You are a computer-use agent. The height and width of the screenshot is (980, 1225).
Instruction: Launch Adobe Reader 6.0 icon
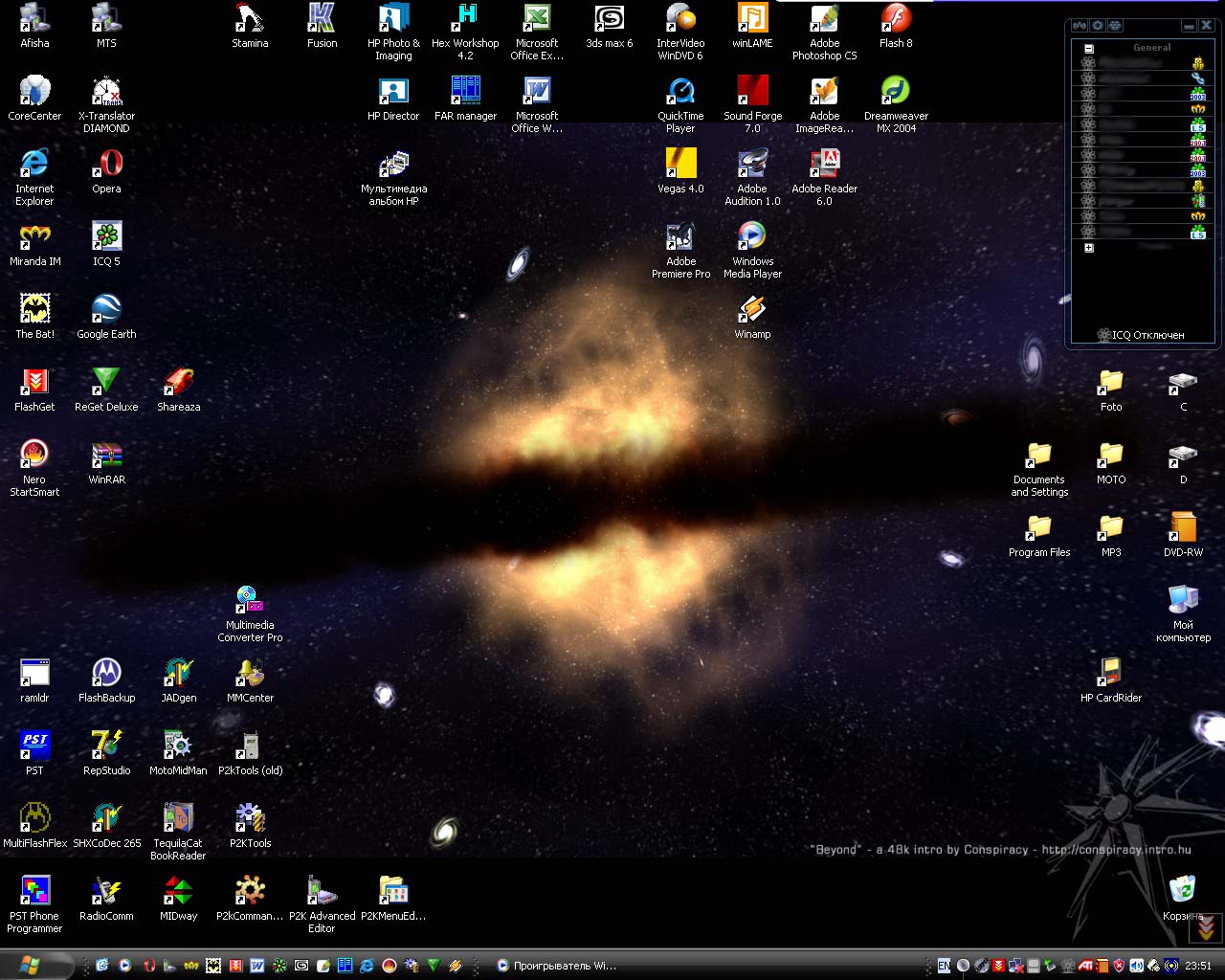coord(824,177)
